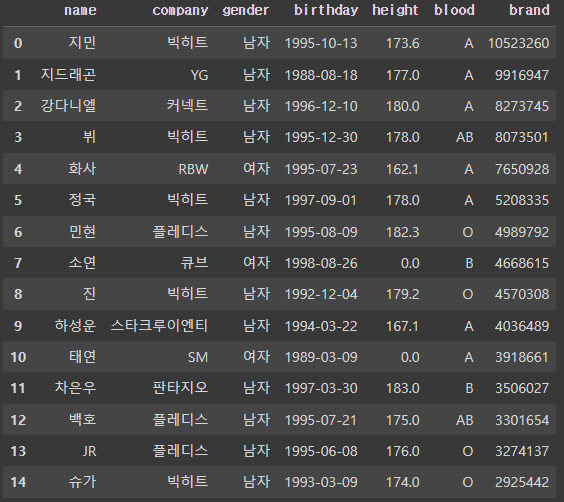564x502 pixels.
Task: Click birthday '1997-03-30'
Action: pyautogui.click(x=321, y=388)
